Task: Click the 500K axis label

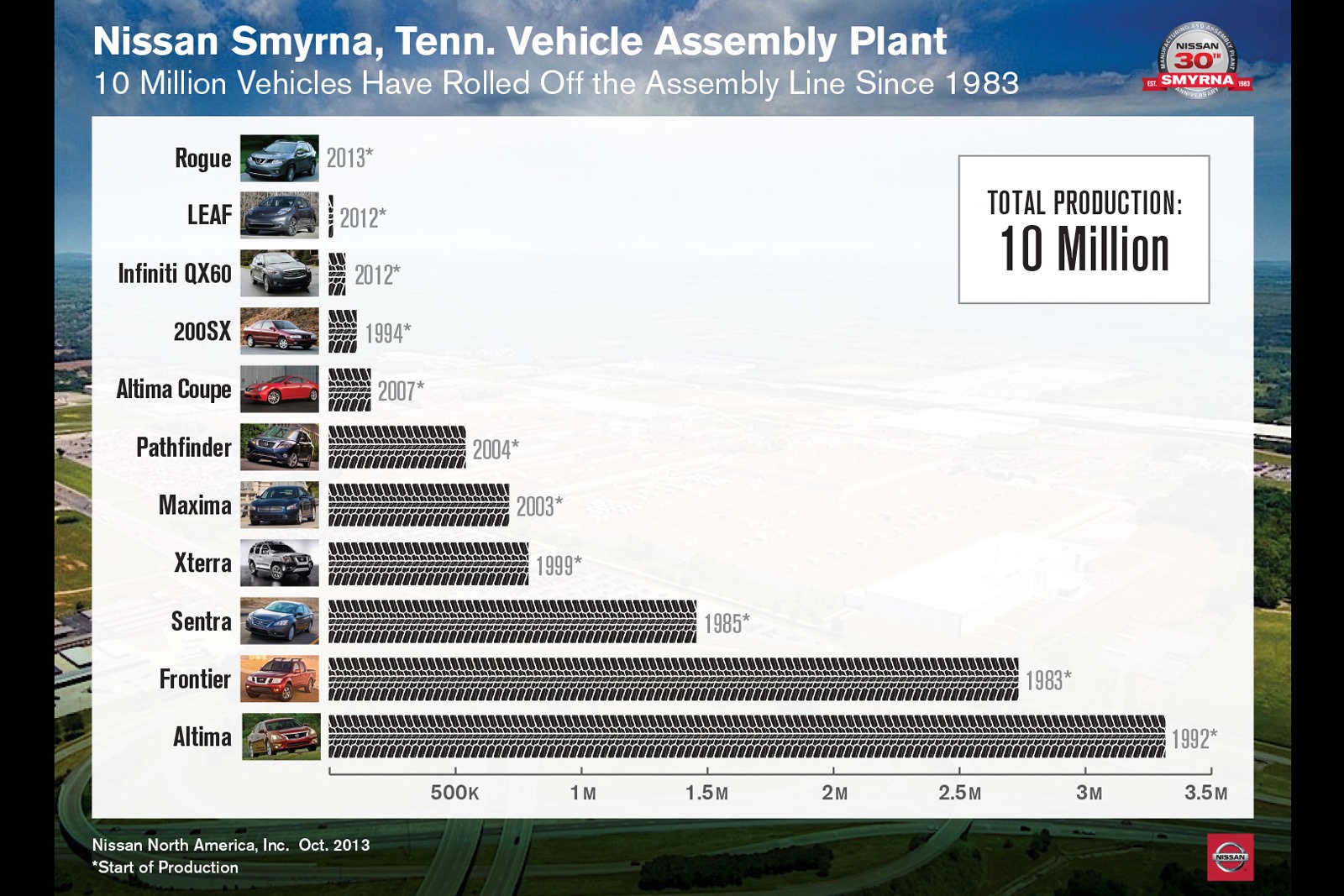Action: 454,793
